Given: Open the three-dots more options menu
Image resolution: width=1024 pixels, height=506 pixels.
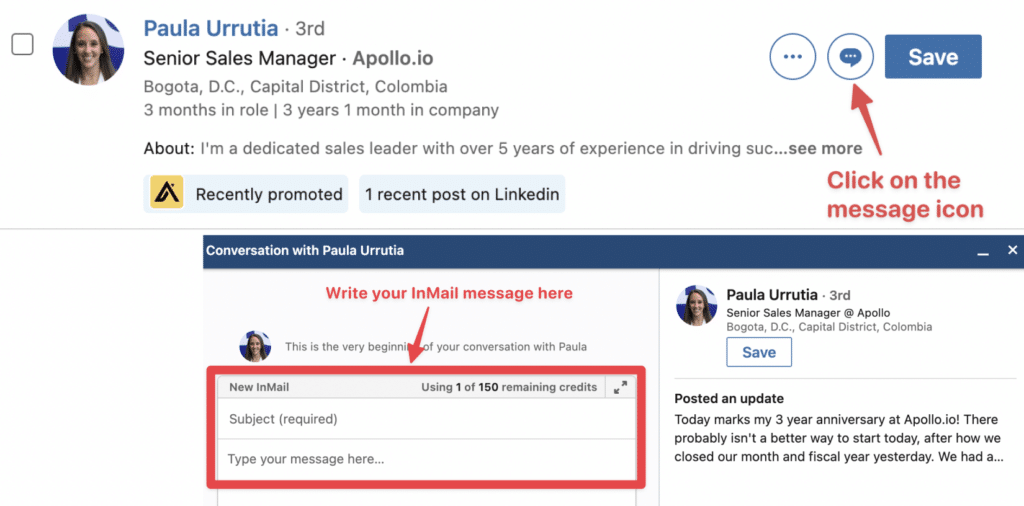Looking at the screenshot, I should [792, 57].
